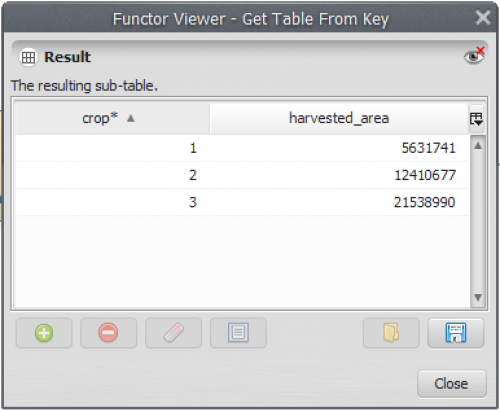Click the folder open table icon
The image size is (500, 412).
tap(391, 333)
